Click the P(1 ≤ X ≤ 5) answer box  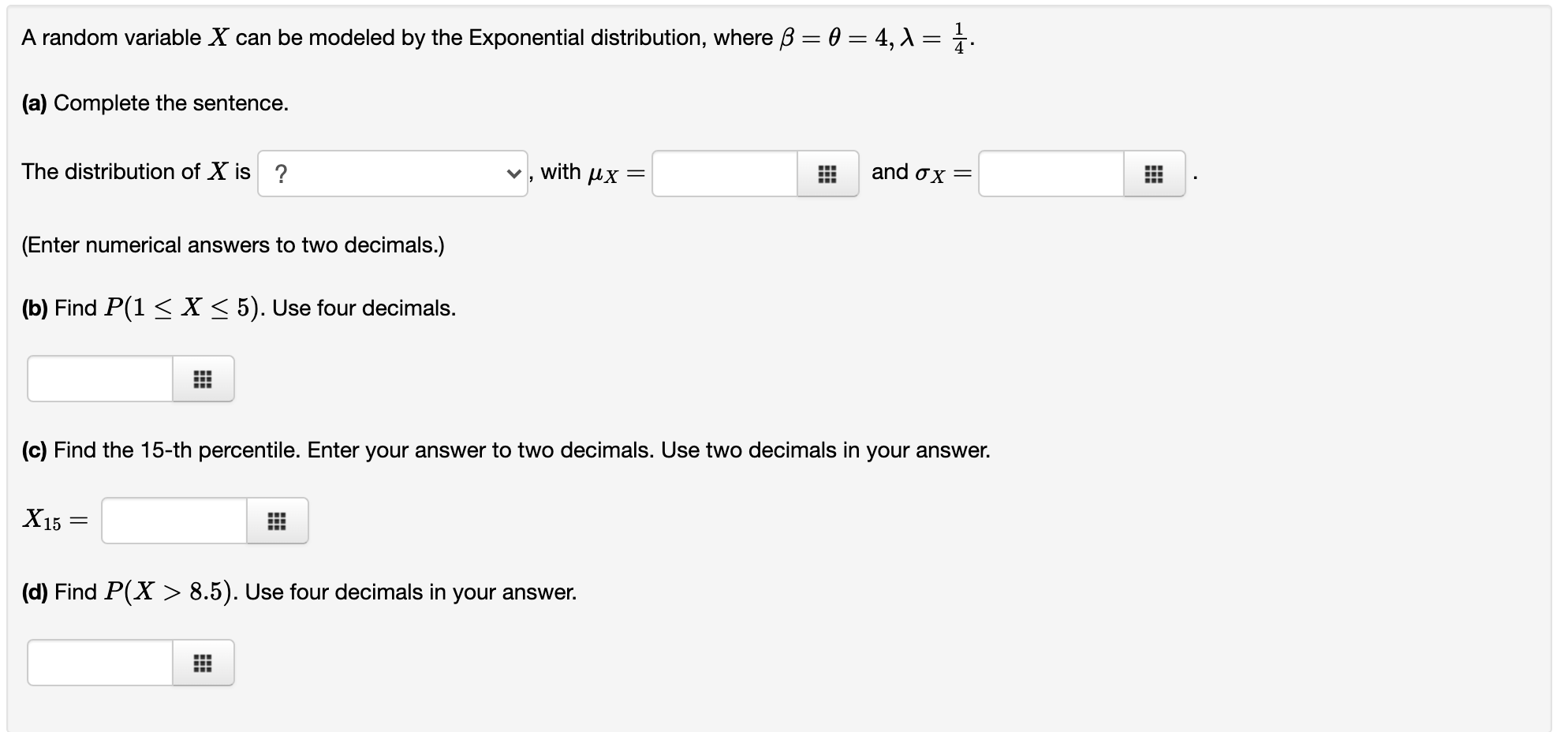[x=99, y=379]
